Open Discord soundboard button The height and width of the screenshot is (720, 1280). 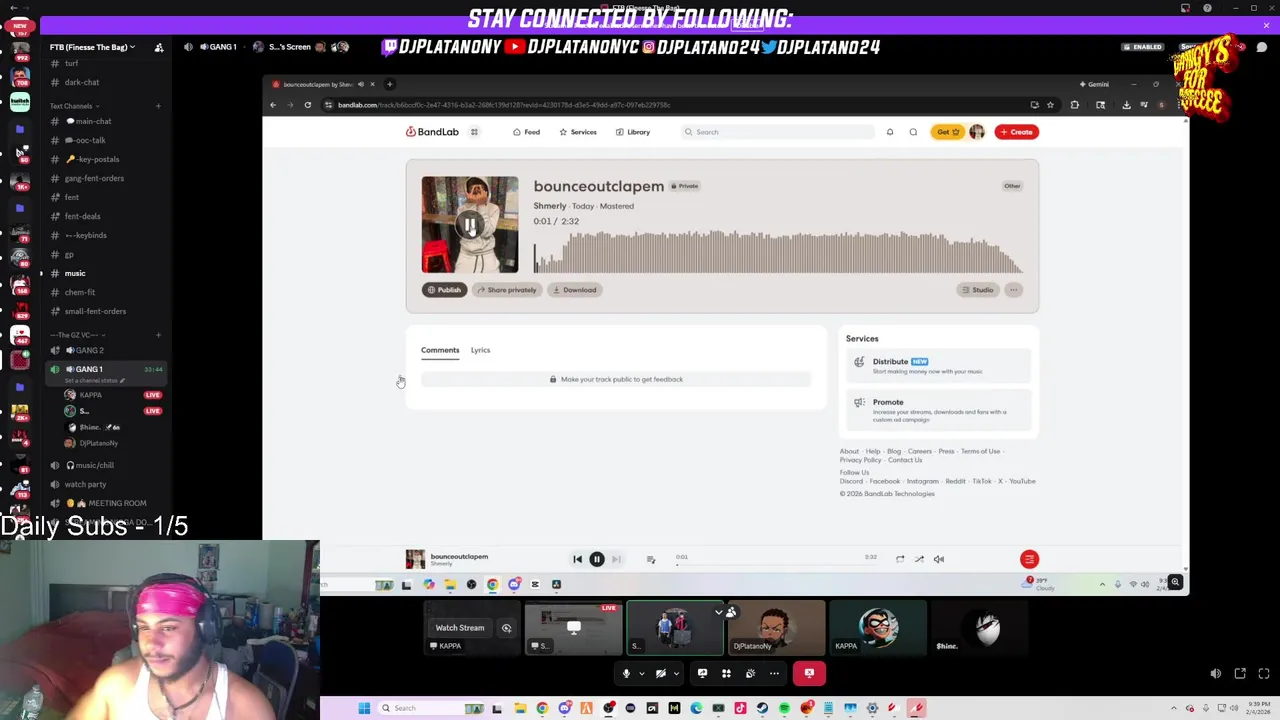[750, 674]
